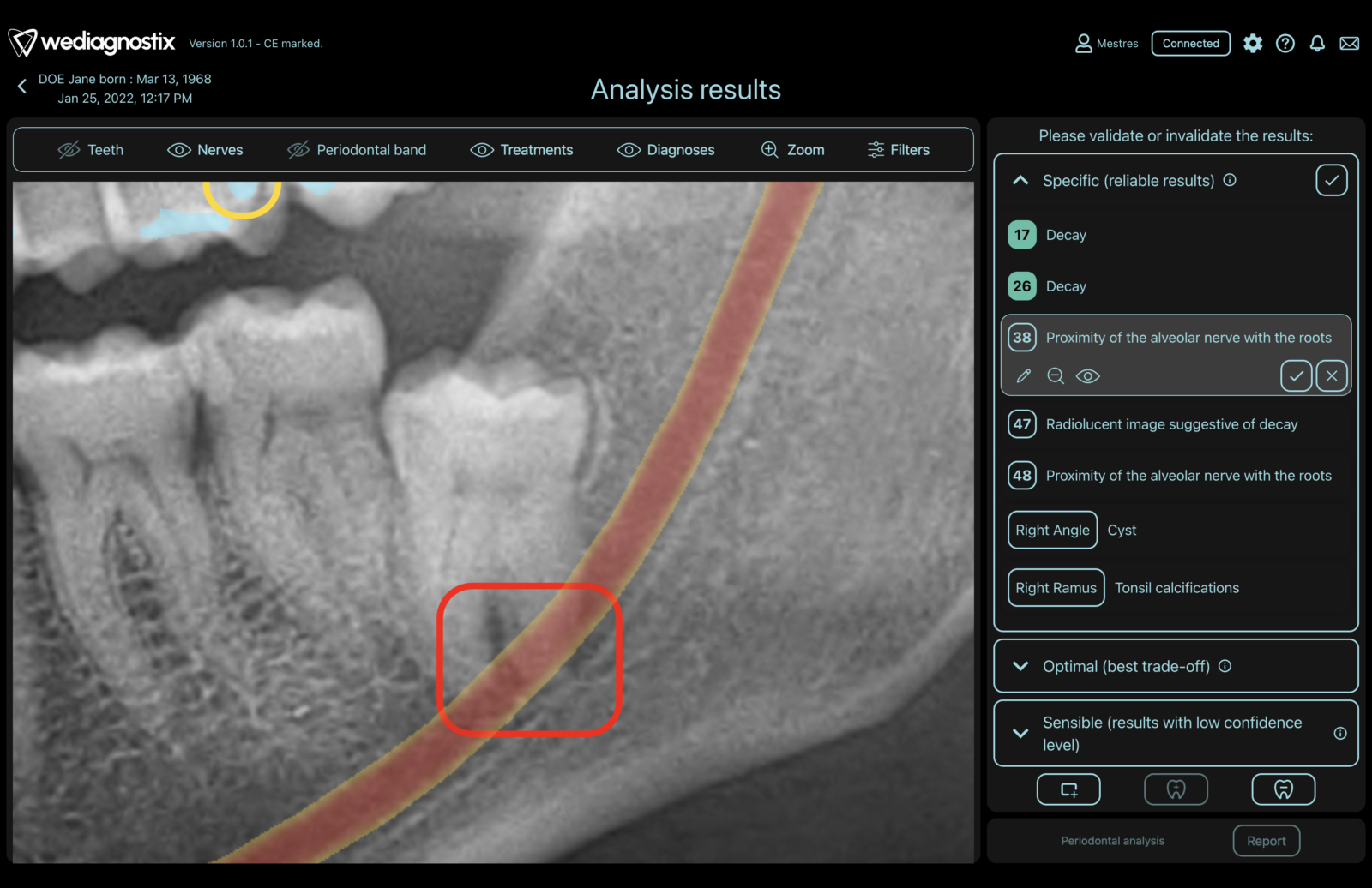This screenshot has height=888, width=1372.
Task: Select the Zoom toolbar option
Action: pos(793,150)
